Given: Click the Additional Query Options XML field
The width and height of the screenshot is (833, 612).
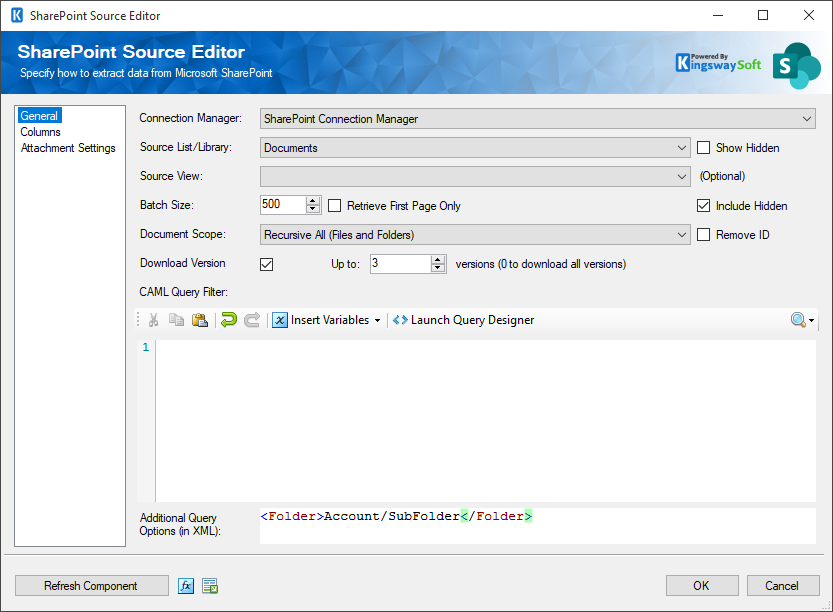Looking at the screenshot, I should pyautogui.click(x=538, y=525).
